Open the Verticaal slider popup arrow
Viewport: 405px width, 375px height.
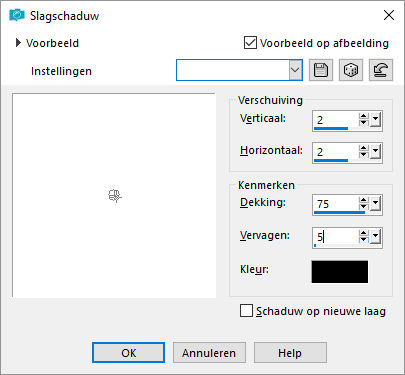coord(375,120)
